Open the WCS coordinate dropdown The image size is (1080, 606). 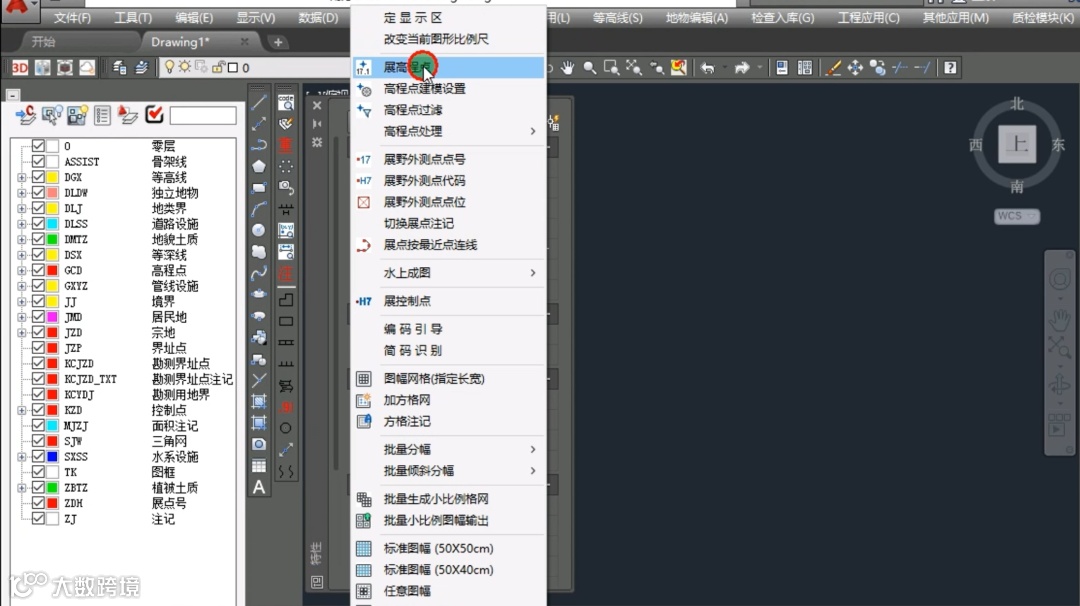[1017, 216]
